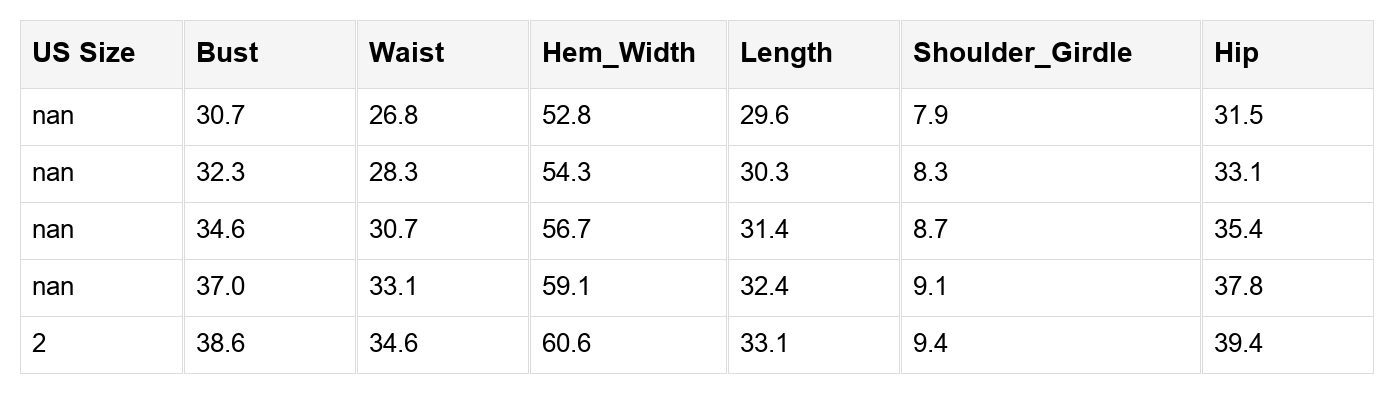Select Bust cell showing 37.0
This screenshot has height=393, width=1393.
tap(270, 288)
